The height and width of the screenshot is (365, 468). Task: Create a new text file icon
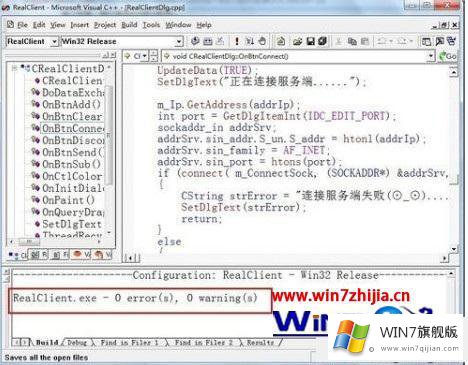[x=281, y=41]
